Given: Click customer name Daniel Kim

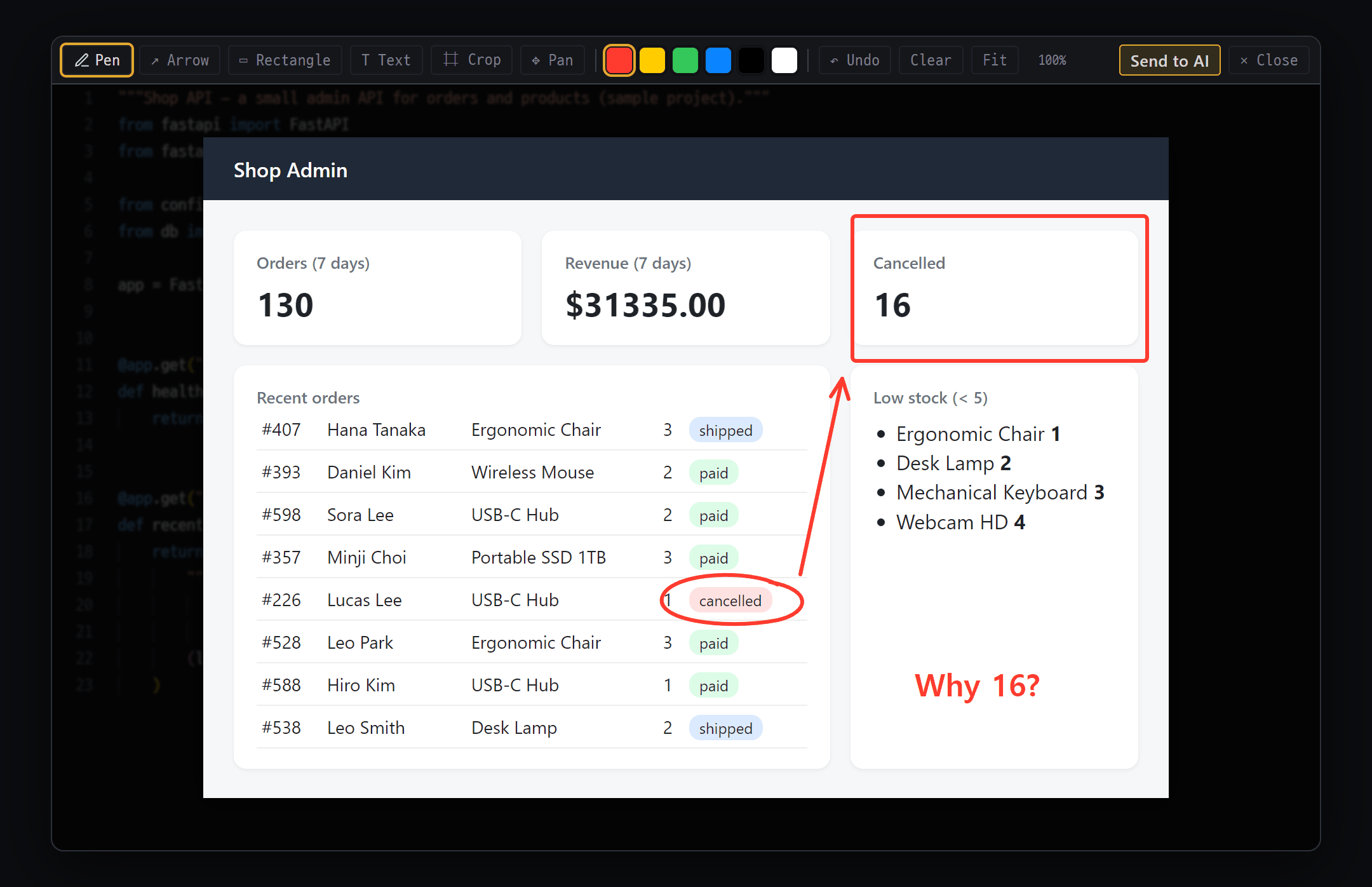Looking at the screenshot, I should point(369,473).
